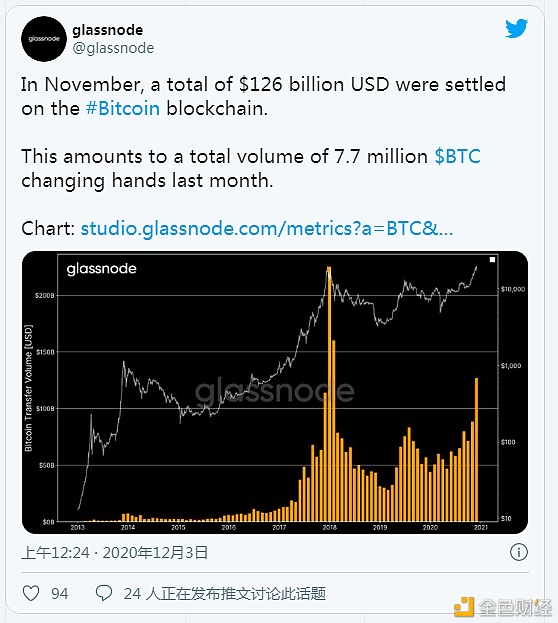
Task: Click the tweet info circle icon
Action: click(x=519, y=552)
